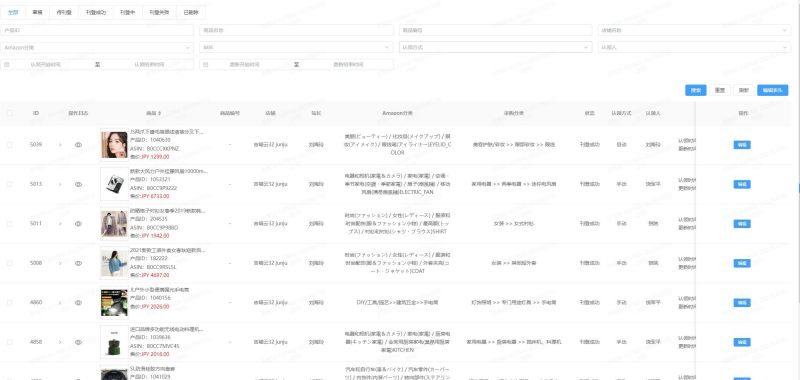Screen dimensions: 800x380
Task: View log via eye icon row 5008
Action: pos(78,263)
